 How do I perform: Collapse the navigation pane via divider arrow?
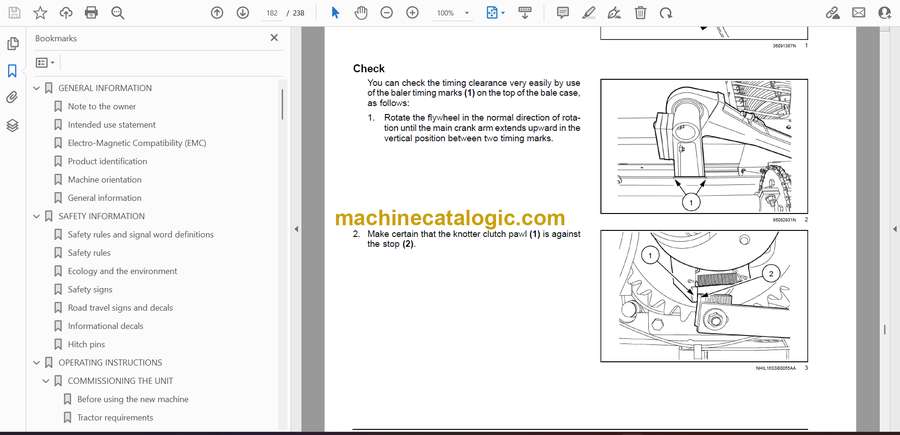coord(296,229)
